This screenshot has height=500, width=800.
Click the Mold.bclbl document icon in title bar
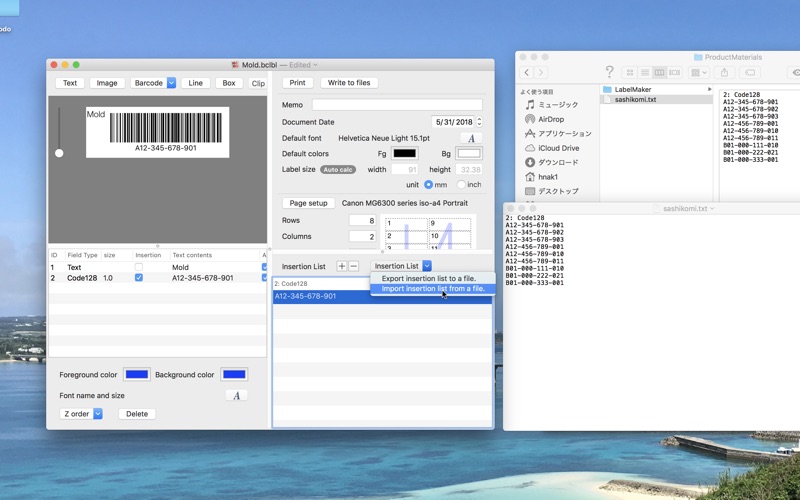(x=235, y=65)
